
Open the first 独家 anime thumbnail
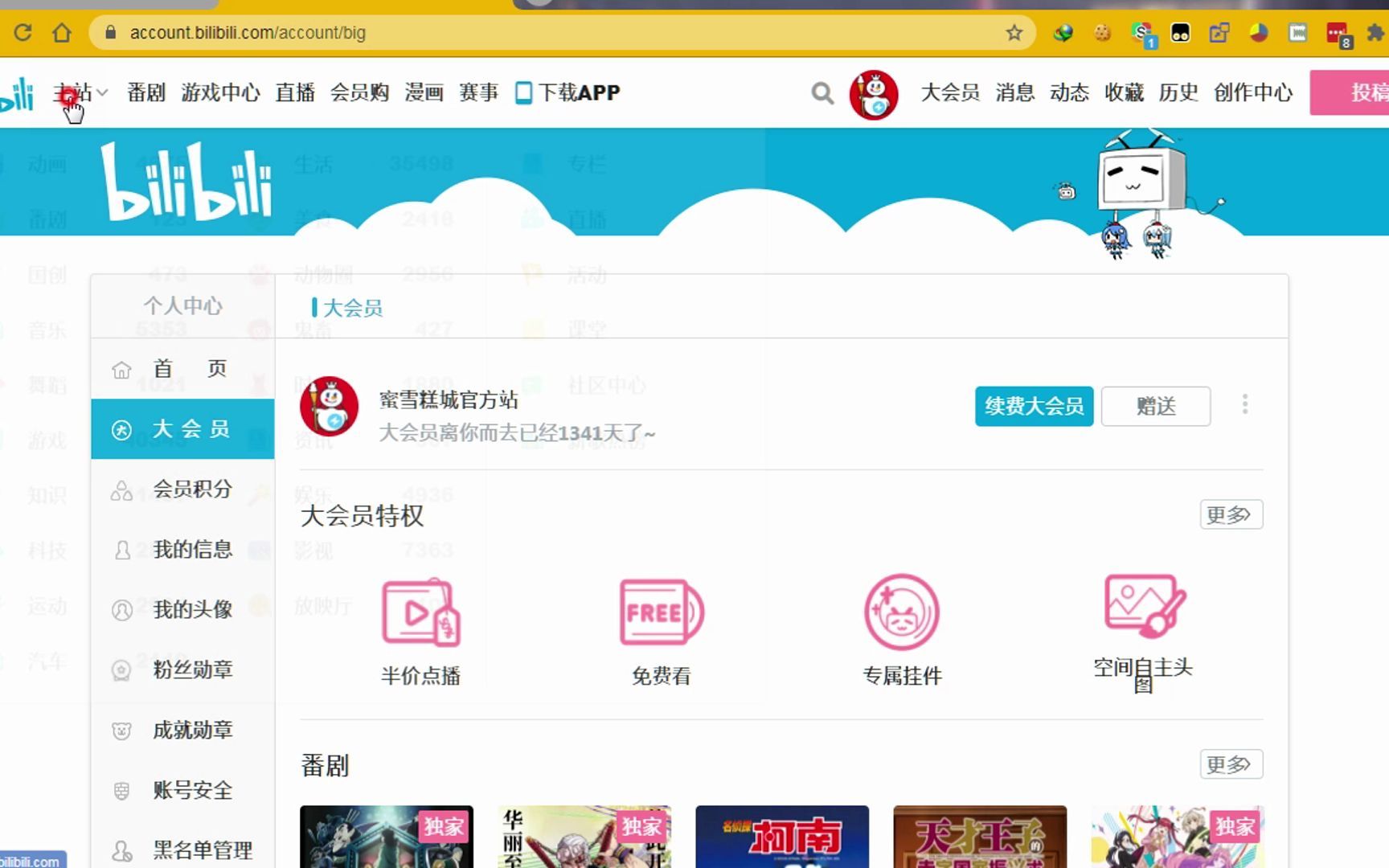click(x=387, y=837)
